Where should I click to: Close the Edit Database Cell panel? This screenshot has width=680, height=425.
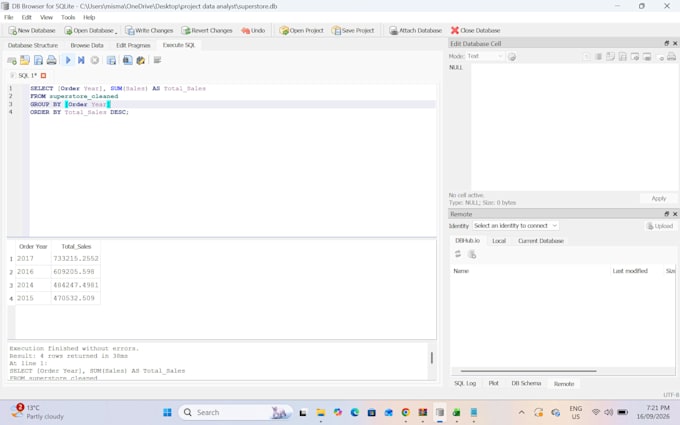pos(675,43)
